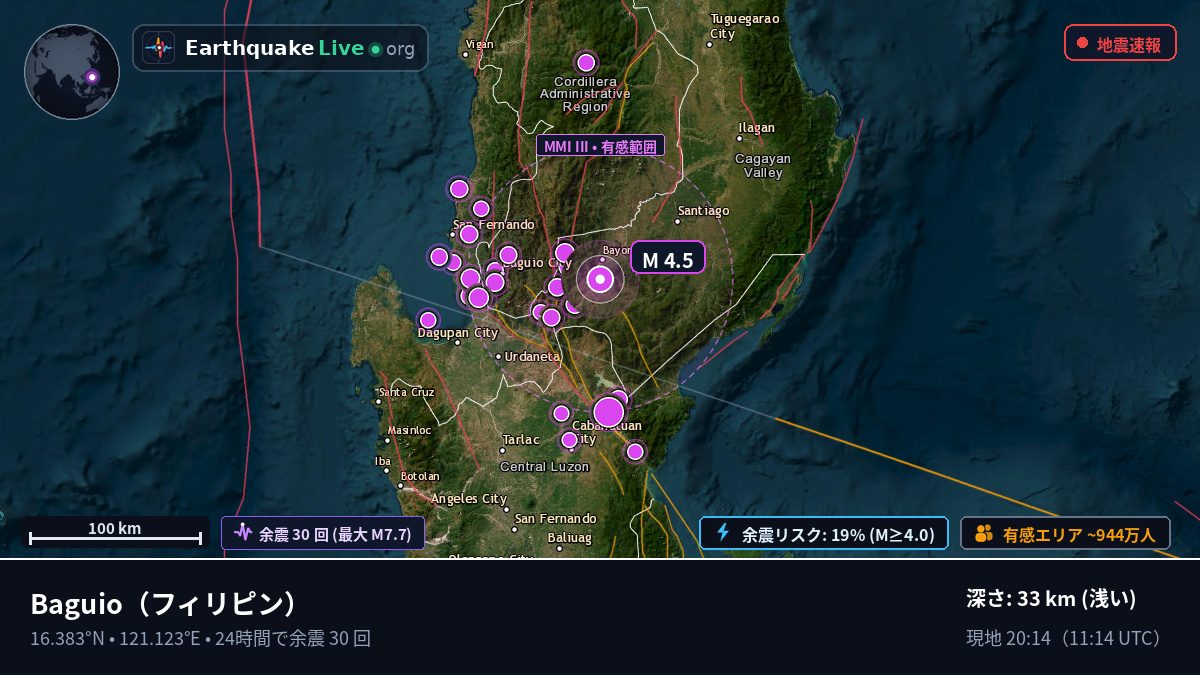Select the large aftershock marker at Cabanatuan
Image resolution: width=1200 pixels, height=675 pixels.
(608, 412)
